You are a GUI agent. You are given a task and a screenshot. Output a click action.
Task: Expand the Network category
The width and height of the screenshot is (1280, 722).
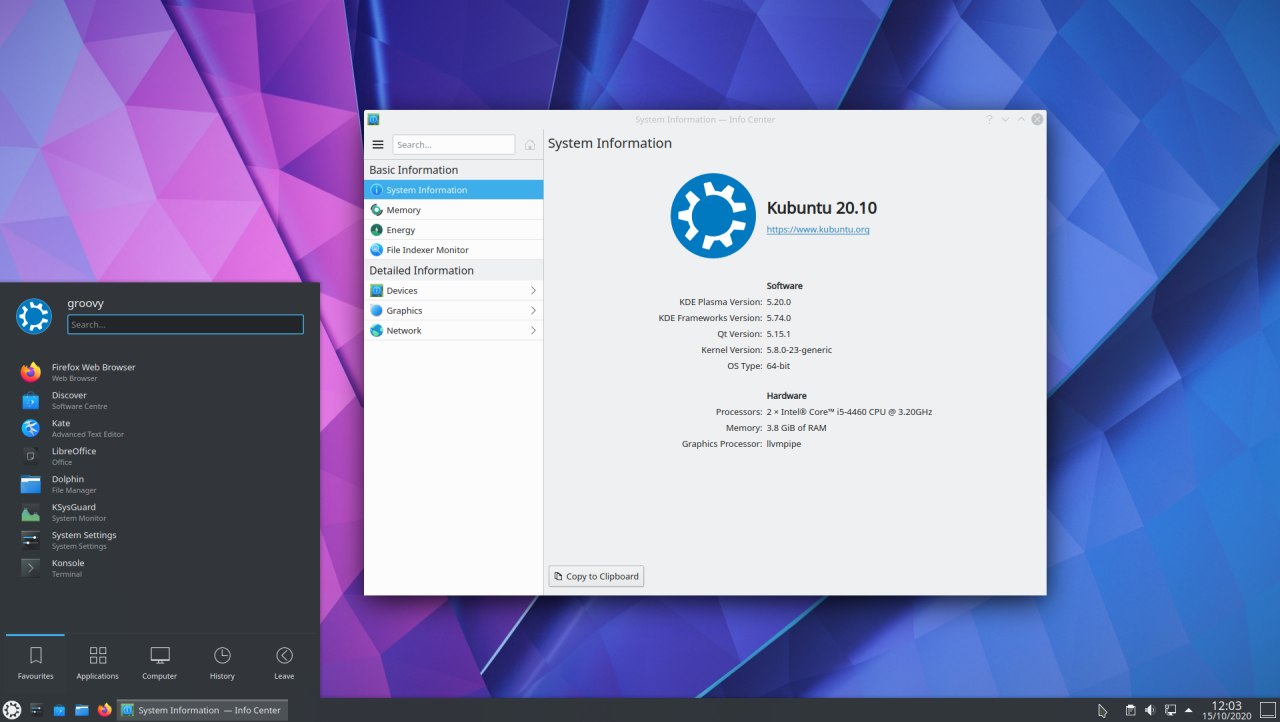[454, 330]
